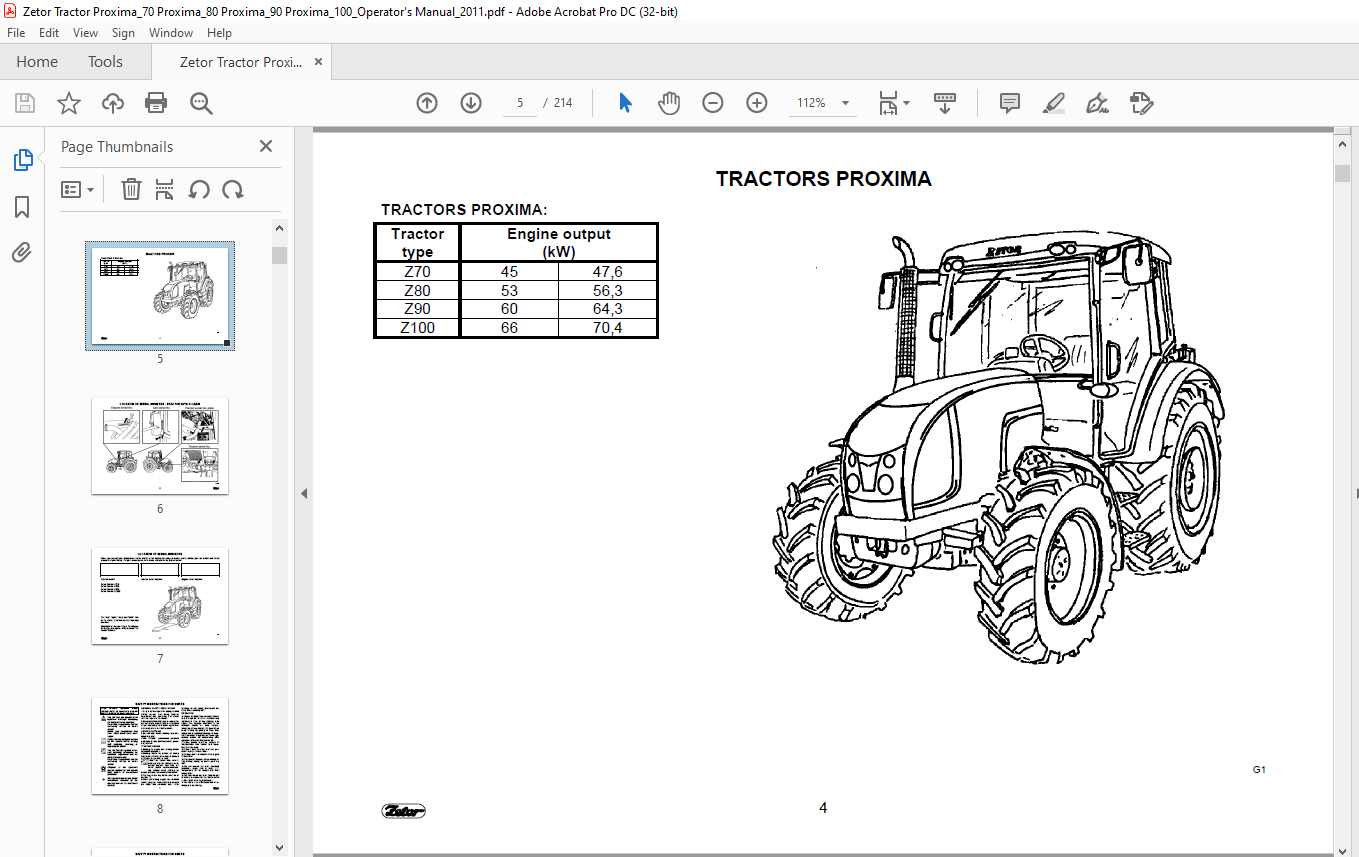Click the 64,3 engine output value
Viewport: 1359px width, 857px height.
click(x=608, y=309)
